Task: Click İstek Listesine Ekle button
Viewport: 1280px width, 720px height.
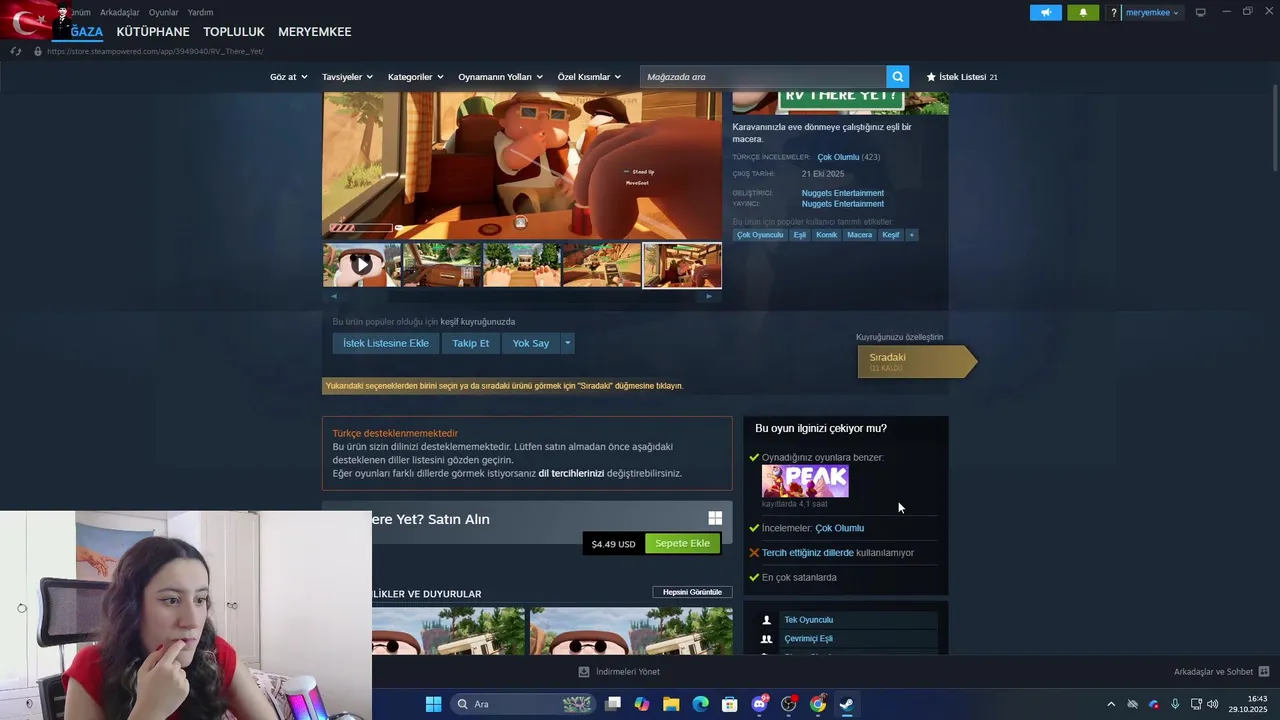Action: (385, 343)
